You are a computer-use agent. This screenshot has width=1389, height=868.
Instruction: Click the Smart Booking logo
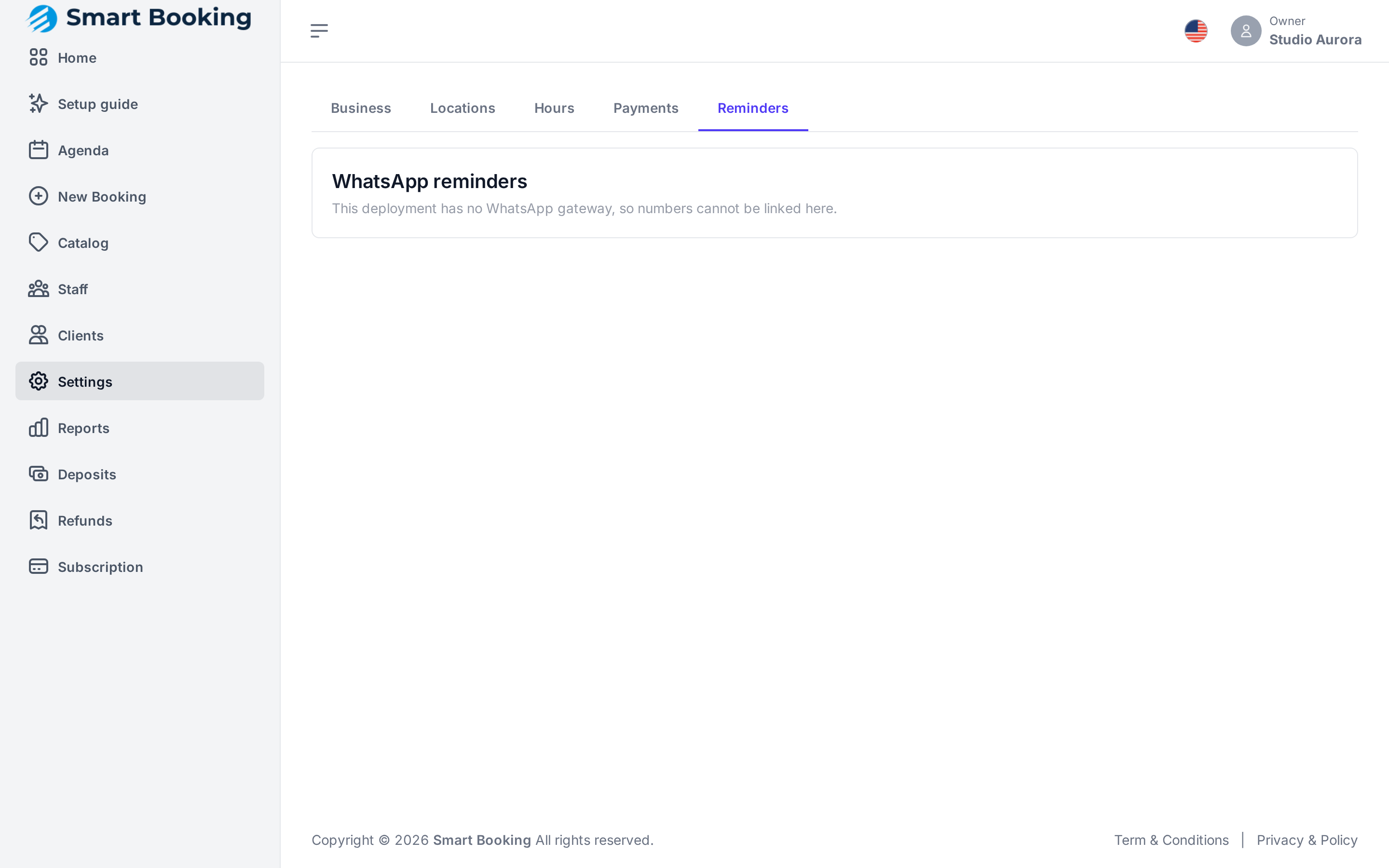(x=138, y=18)
